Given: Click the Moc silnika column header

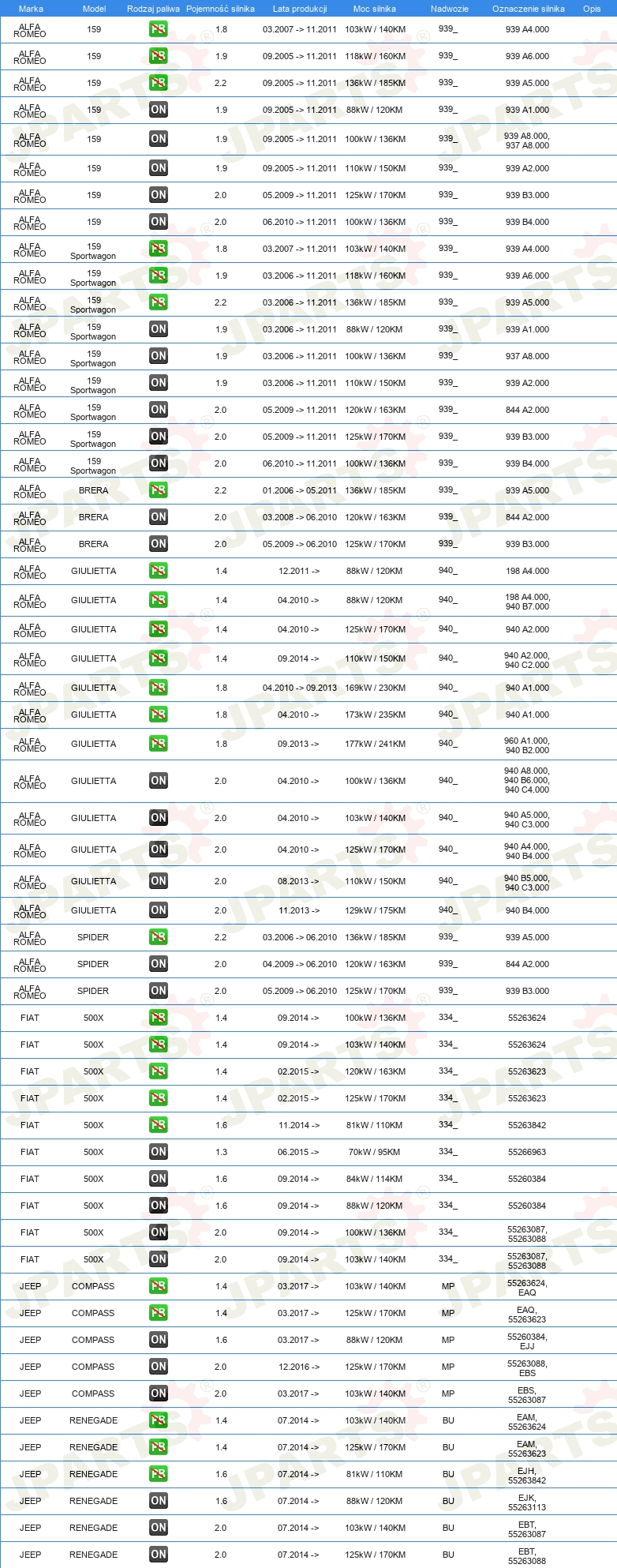Looking at the screenshot, I should tap(375, 9).
